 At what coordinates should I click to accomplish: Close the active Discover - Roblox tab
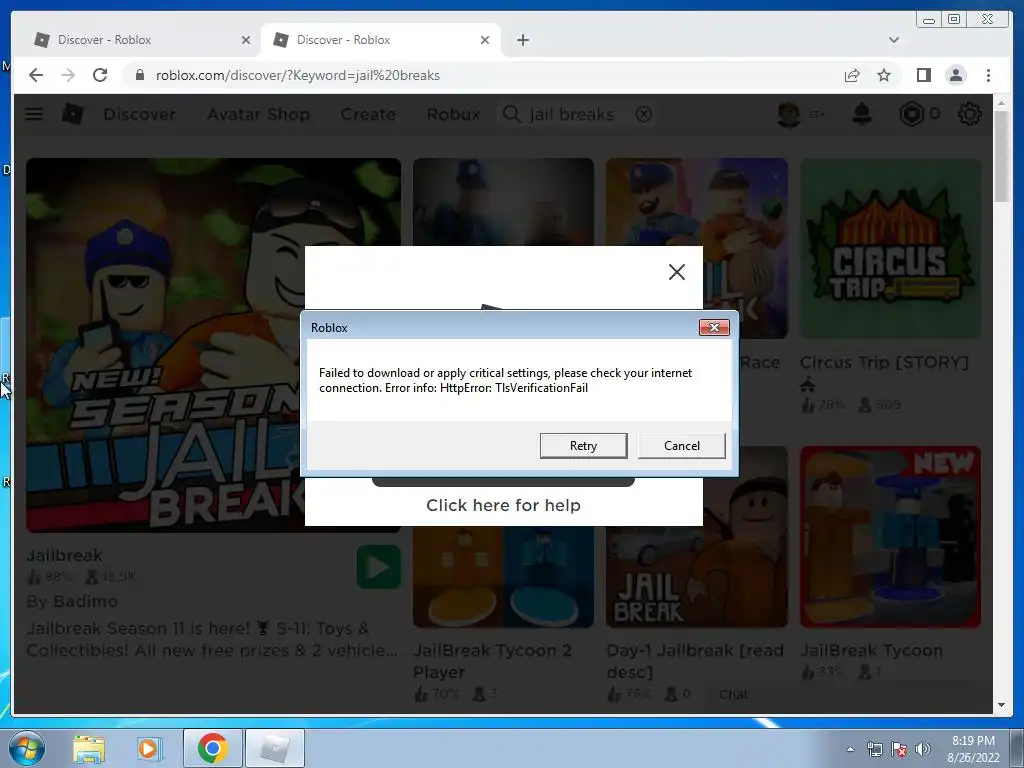(x=485, y=40)
